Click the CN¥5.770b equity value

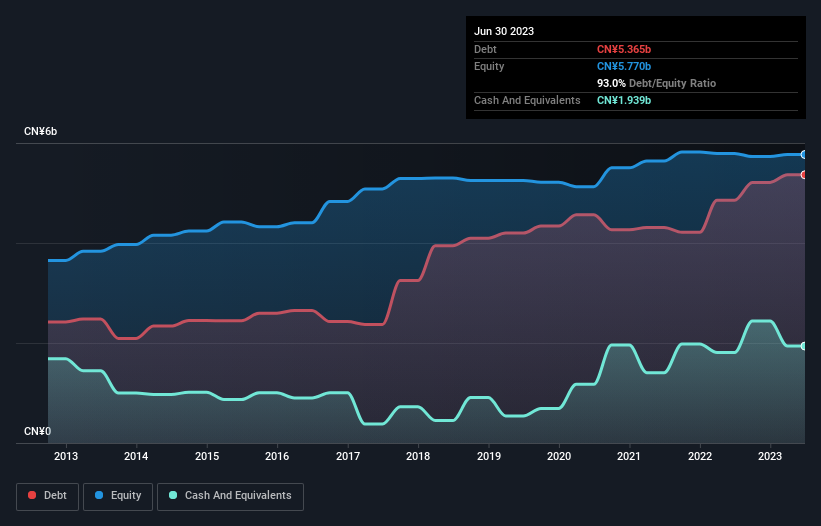tap(624, 66)
